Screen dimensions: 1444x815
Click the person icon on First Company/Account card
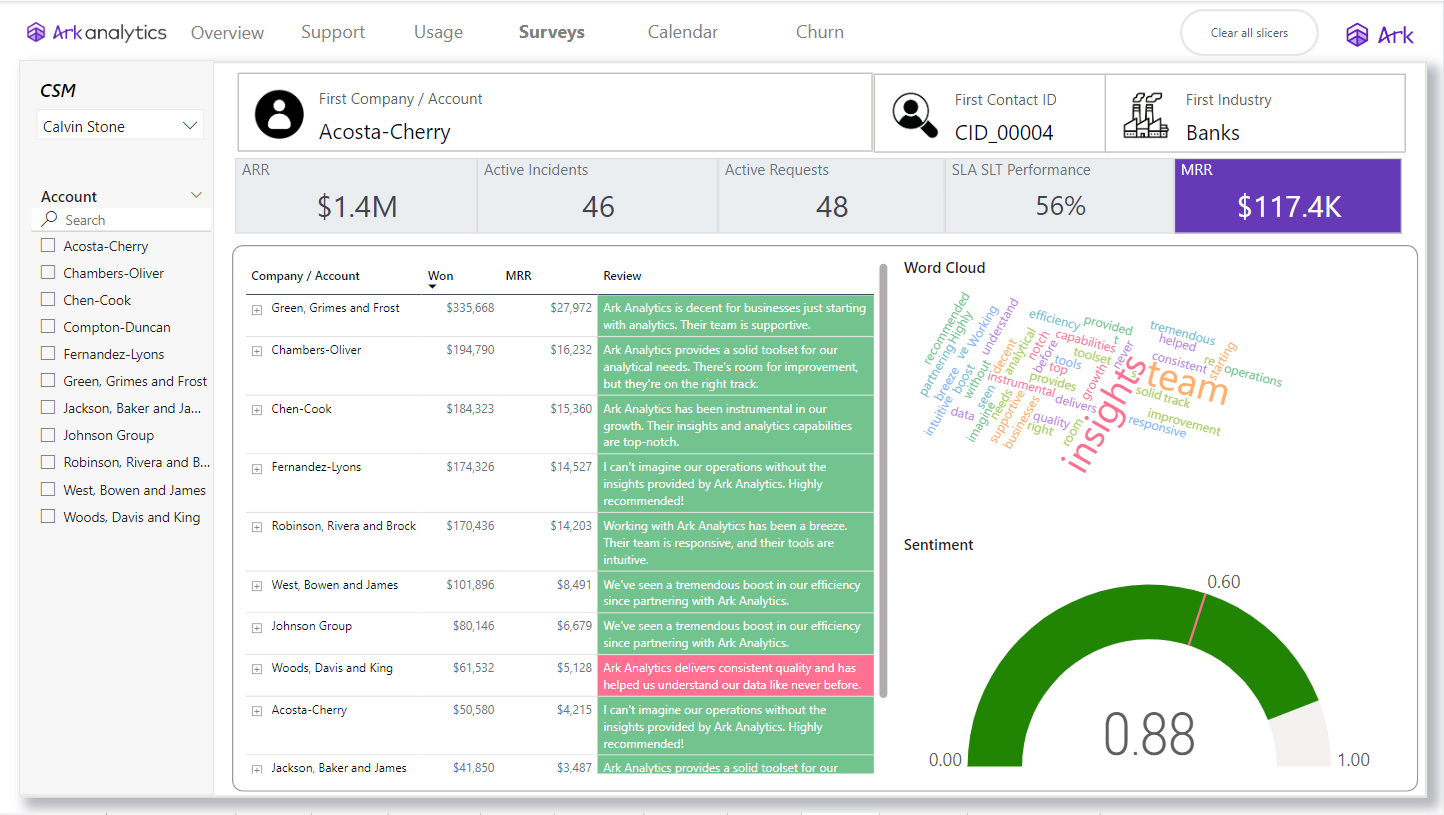(x=278, y=113)
